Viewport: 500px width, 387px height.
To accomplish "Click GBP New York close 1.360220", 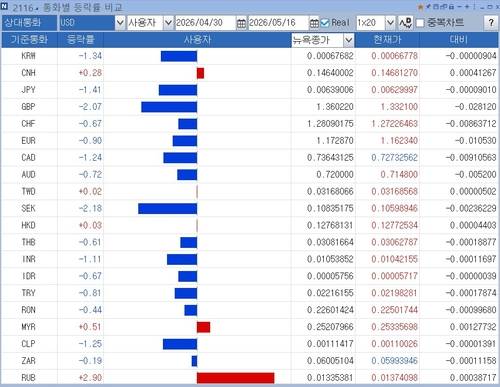I will (x=335, y=107).
